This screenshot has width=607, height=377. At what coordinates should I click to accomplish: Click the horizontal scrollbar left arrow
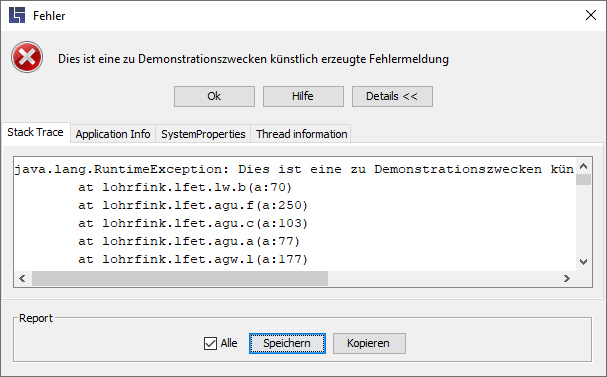(22, 278)
